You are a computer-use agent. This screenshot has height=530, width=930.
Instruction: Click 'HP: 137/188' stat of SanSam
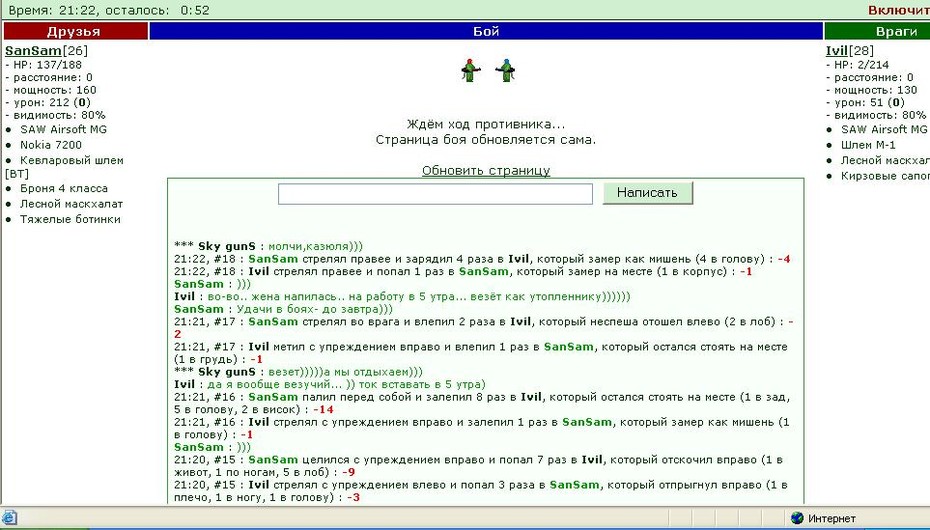click(x=47, y=65)
